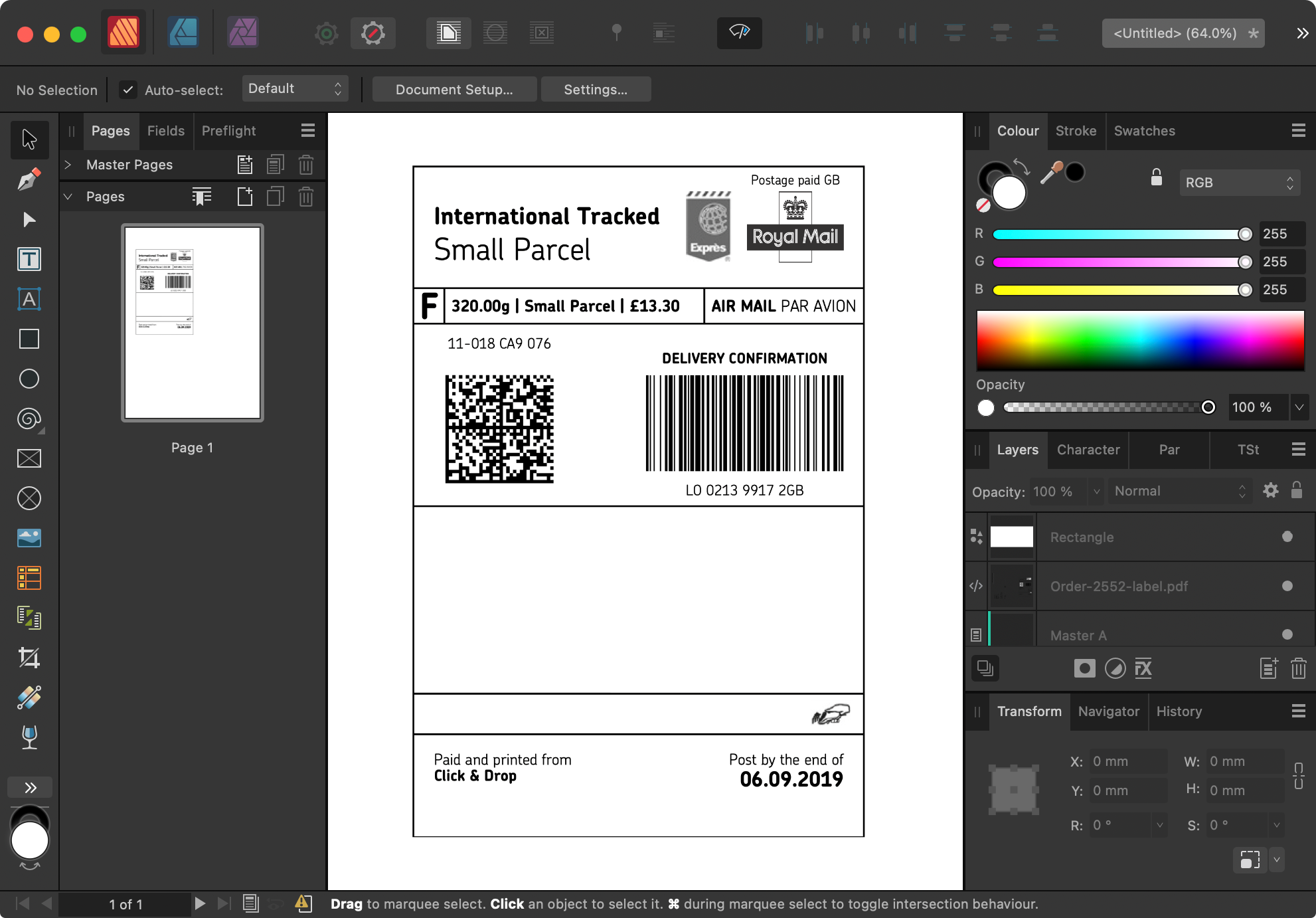Screen dimensions: 1316x918
Task: Select the Pen tool
Action: coord(29,179)
